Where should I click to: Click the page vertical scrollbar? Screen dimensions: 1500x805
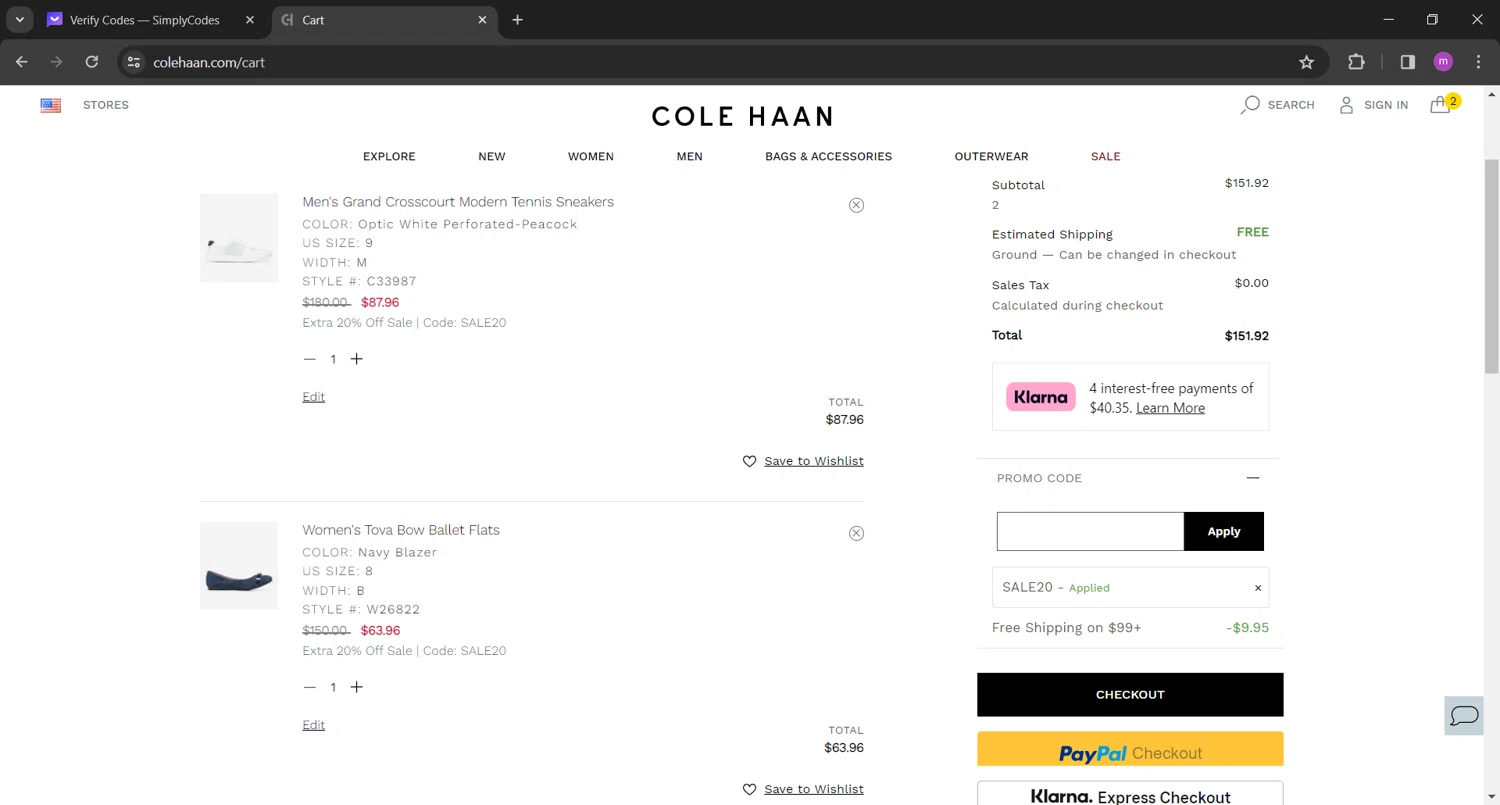[x=1491, y=265]
